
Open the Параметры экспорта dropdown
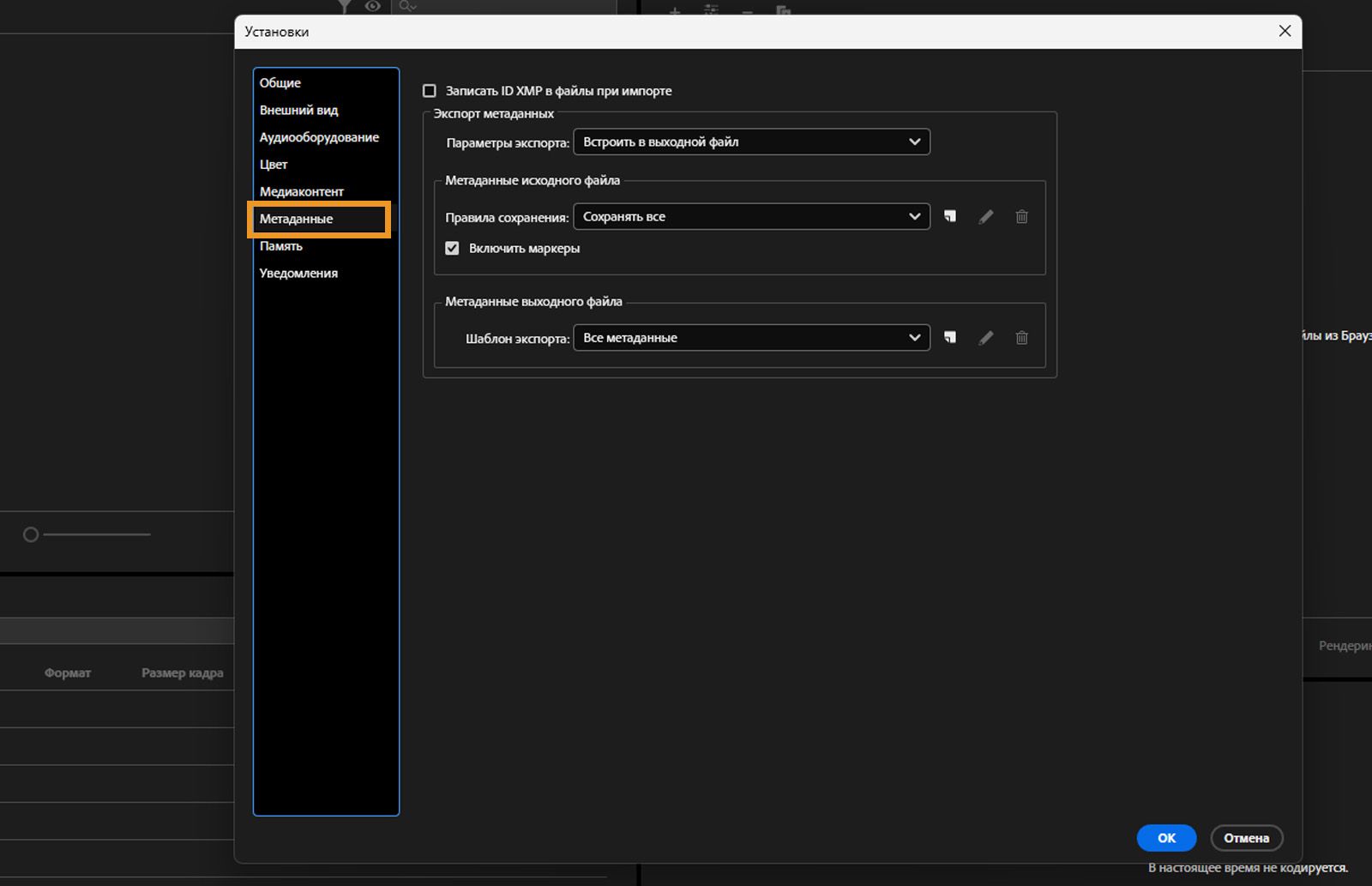coord(751,142)
